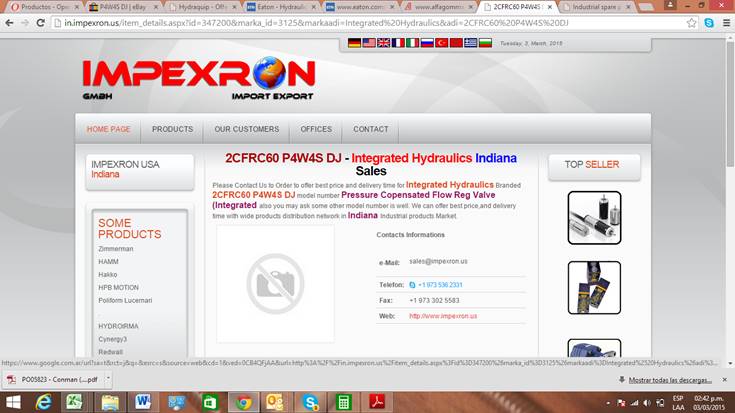Screen dimensions: 735x413
Task: Open the http://www.impexron.us web link
Action: (x=443, y=316)
